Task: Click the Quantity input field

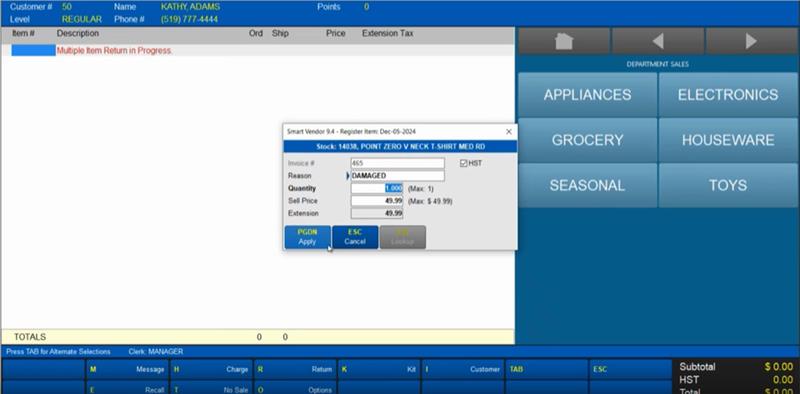Action: tap(377, 188)
